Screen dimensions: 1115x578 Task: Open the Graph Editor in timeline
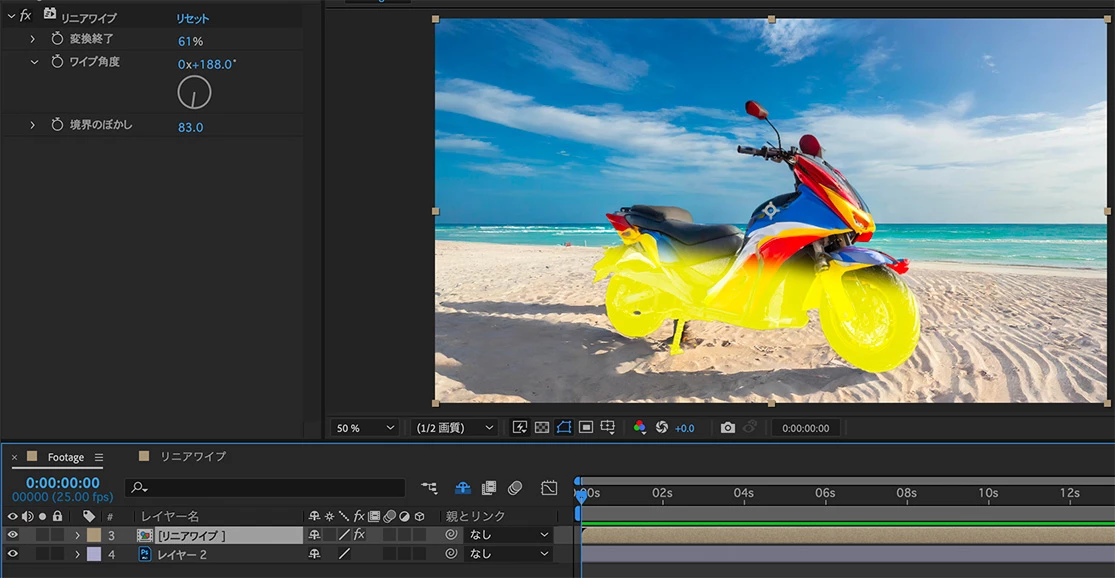pyautogui.click(x=549, y=488)
